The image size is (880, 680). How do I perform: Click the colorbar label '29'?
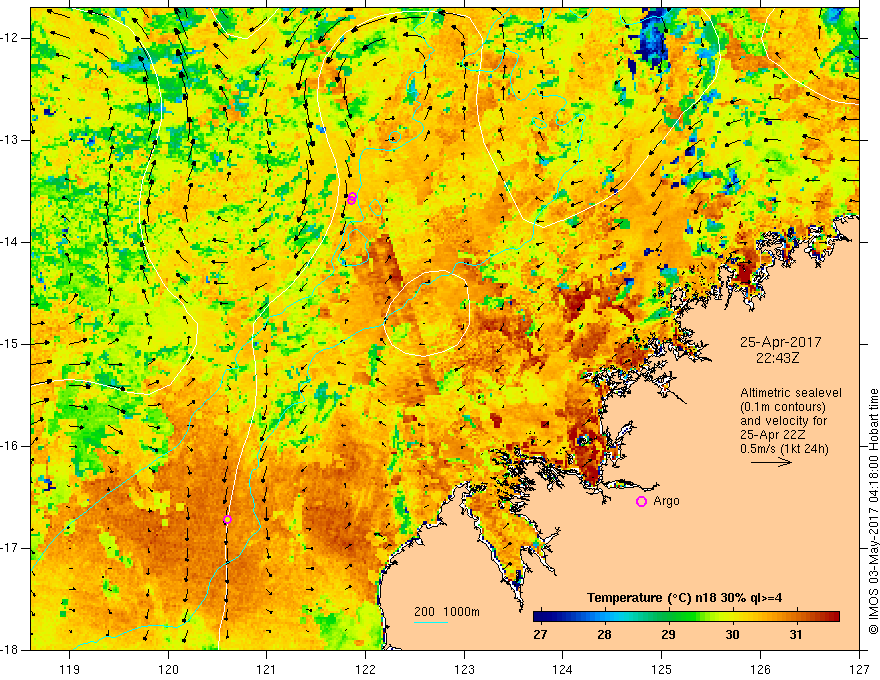tap(668, 635)
